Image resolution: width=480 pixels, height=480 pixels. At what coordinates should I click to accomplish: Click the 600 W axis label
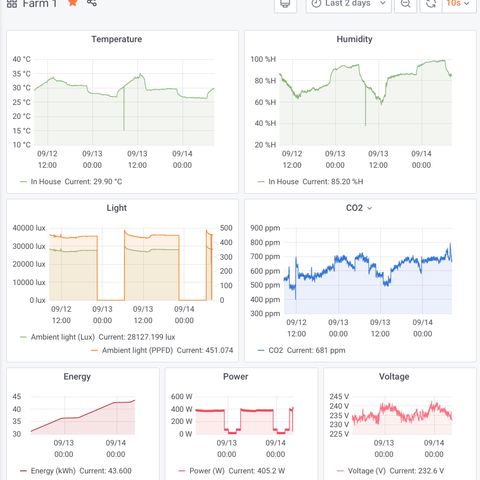tap(181, 396)
